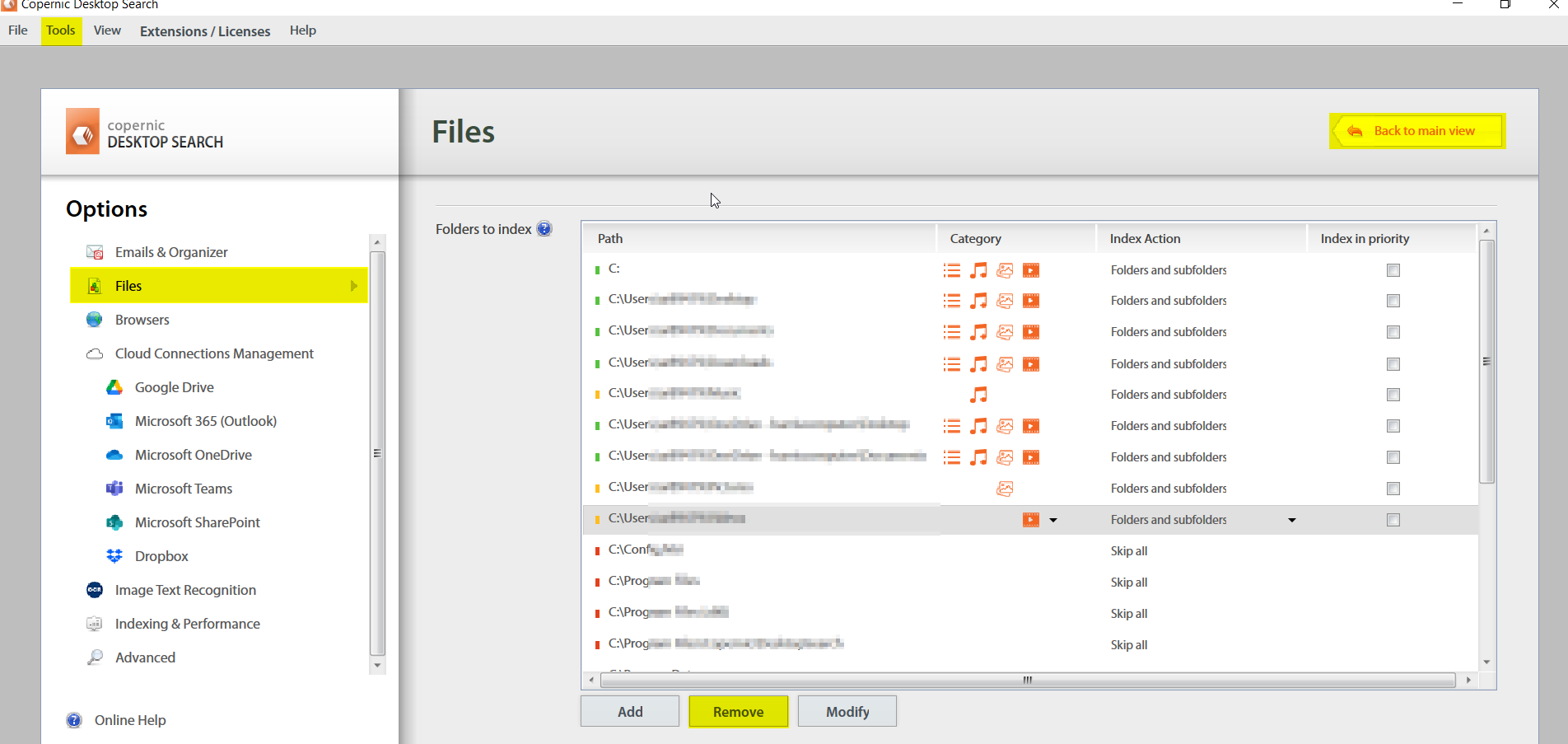Open the File menu
1568x744 pixels.
pos(18,30)
